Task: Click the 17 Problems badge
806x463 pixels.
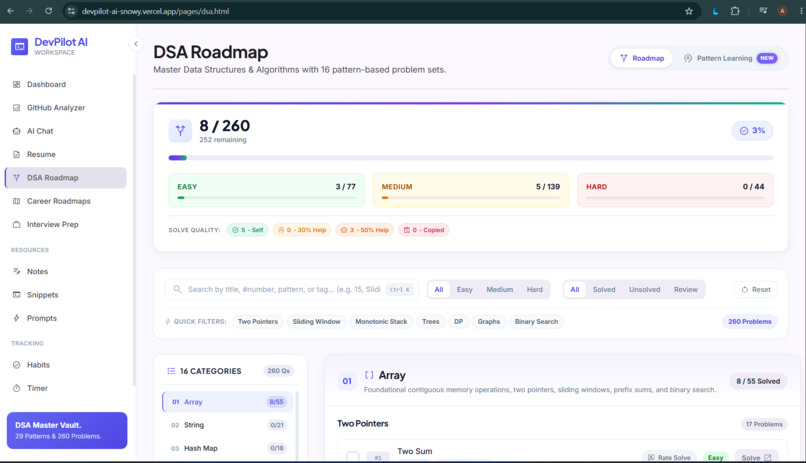Action: [x=764, y=424]
